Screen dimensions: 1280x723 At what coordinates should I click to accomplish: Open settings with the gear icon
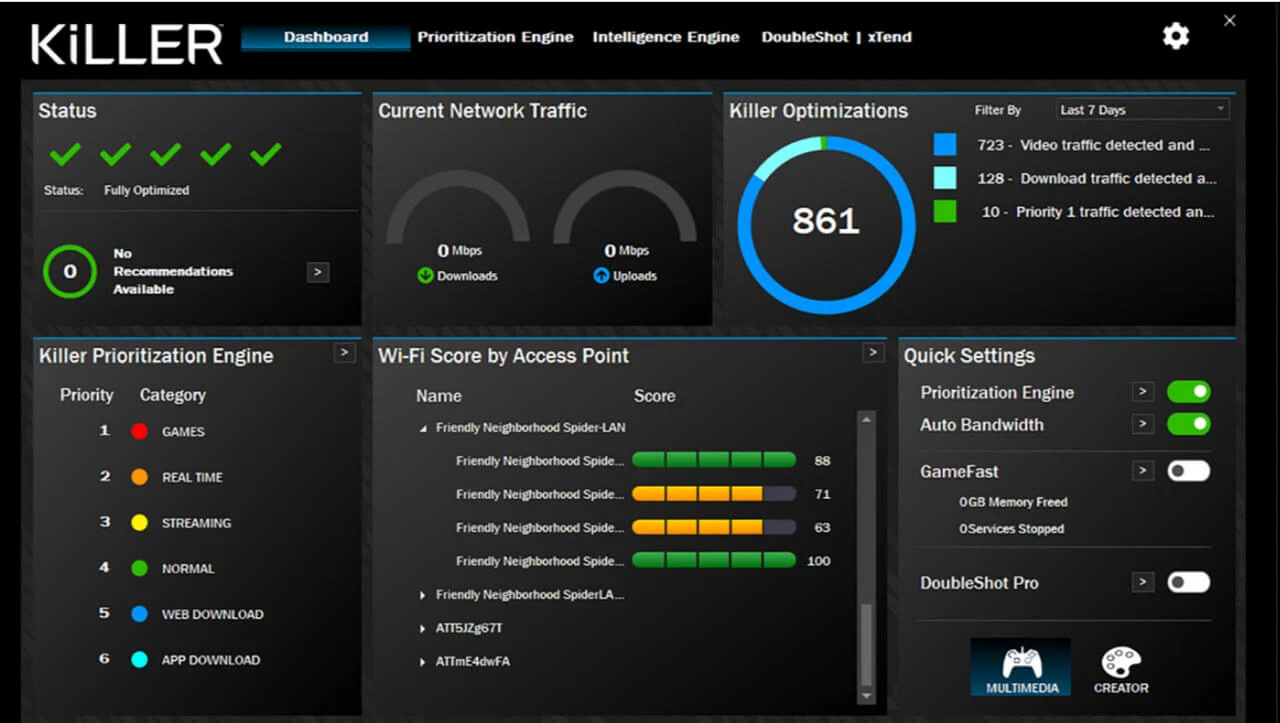(x=1175, y=35)
